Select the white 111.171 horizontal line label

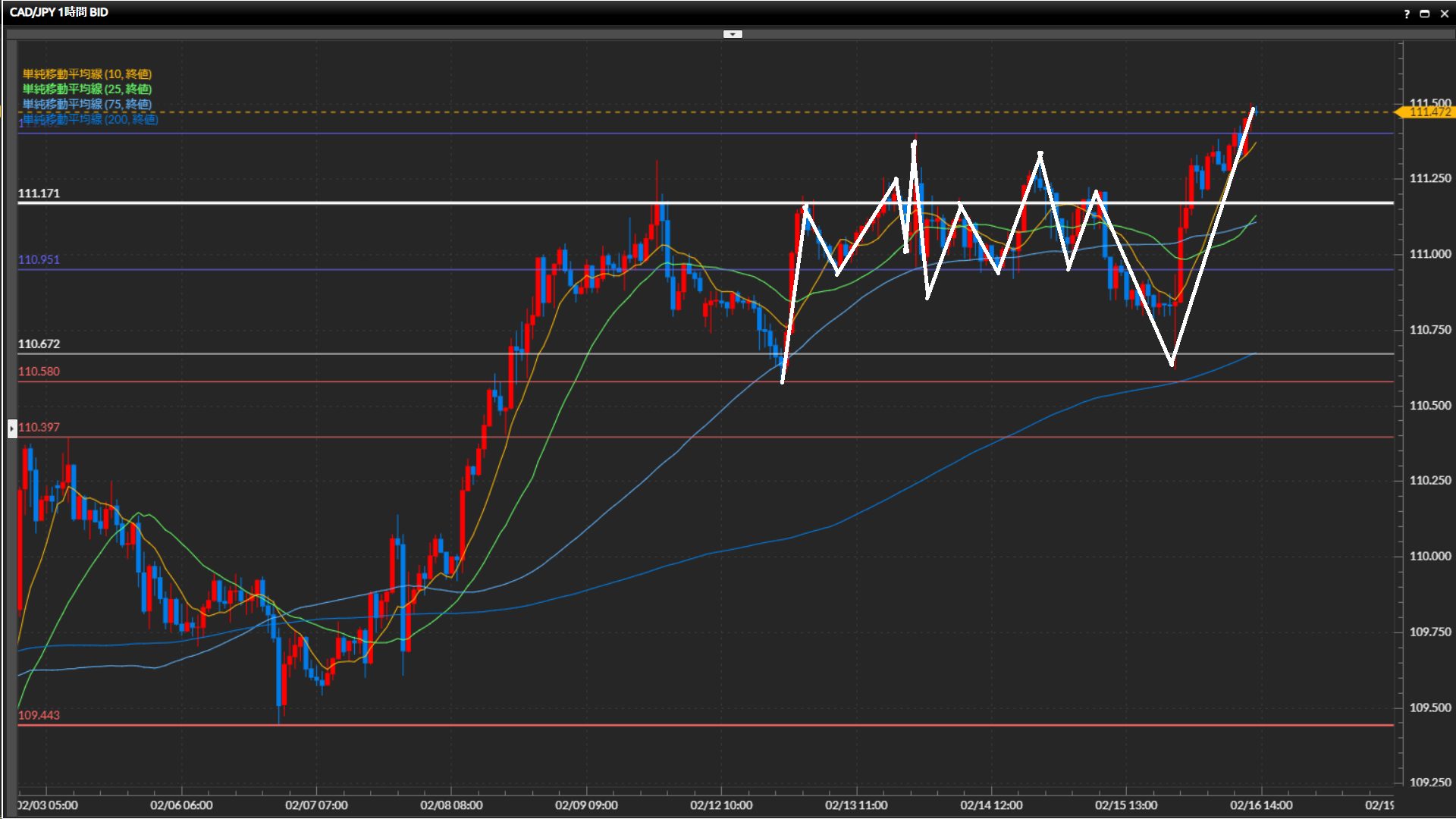tap(39, 193)
